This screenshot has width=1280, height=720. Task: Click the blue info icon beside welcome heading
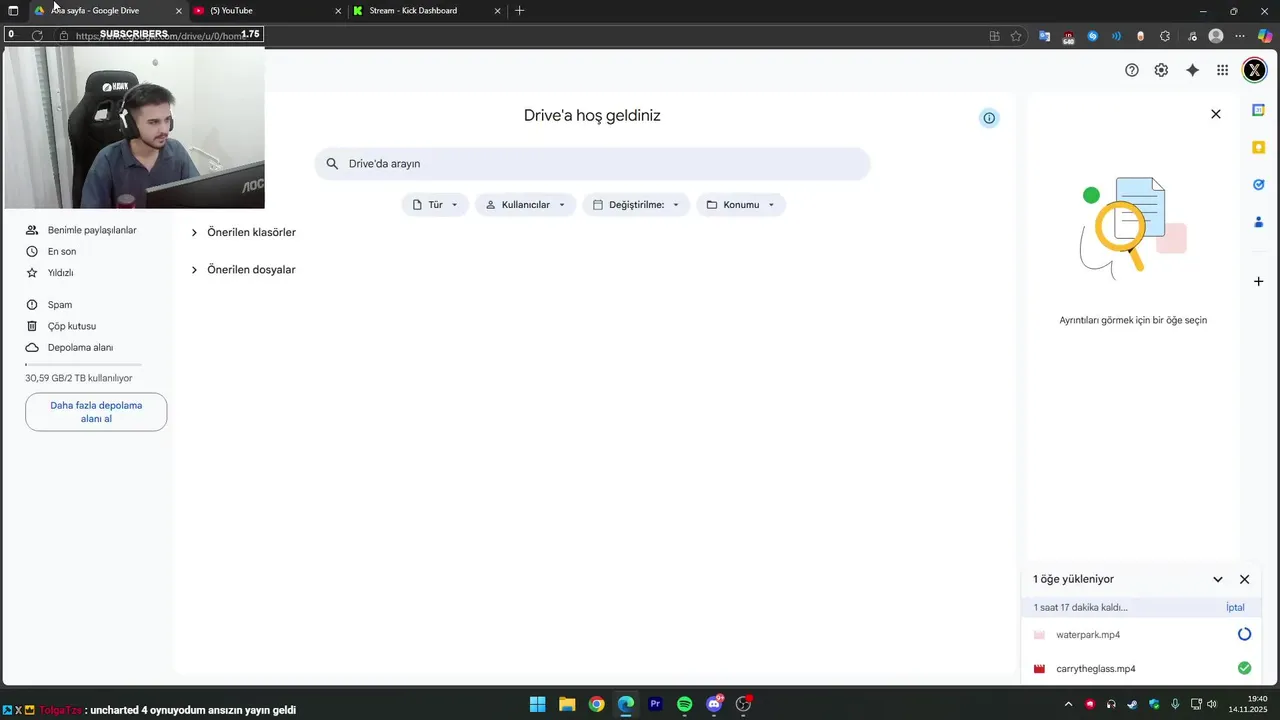click(989, 118)
